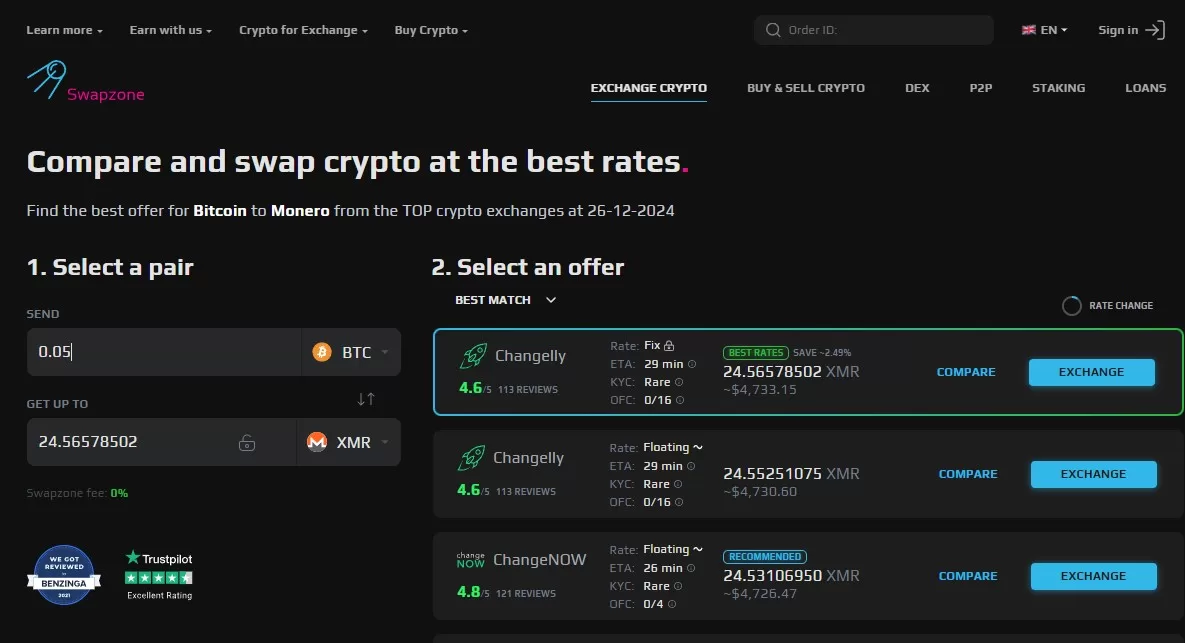Click the Benzinga reviewed badge

coord(64,575)
